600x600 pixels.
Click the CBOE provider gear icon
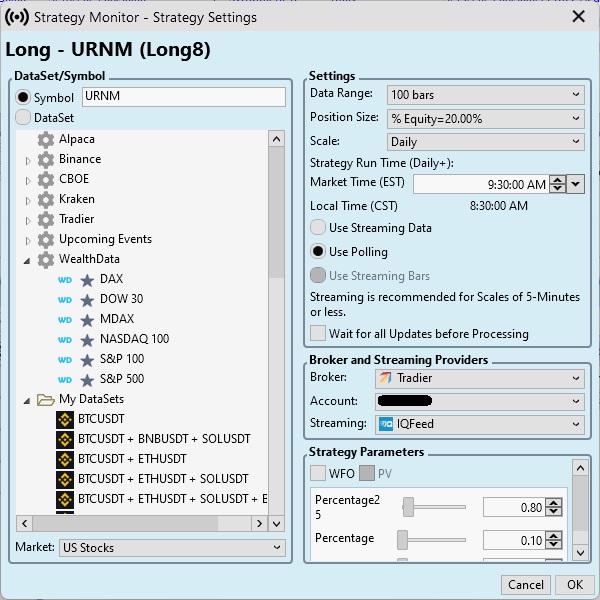click(x=46, y=179)
